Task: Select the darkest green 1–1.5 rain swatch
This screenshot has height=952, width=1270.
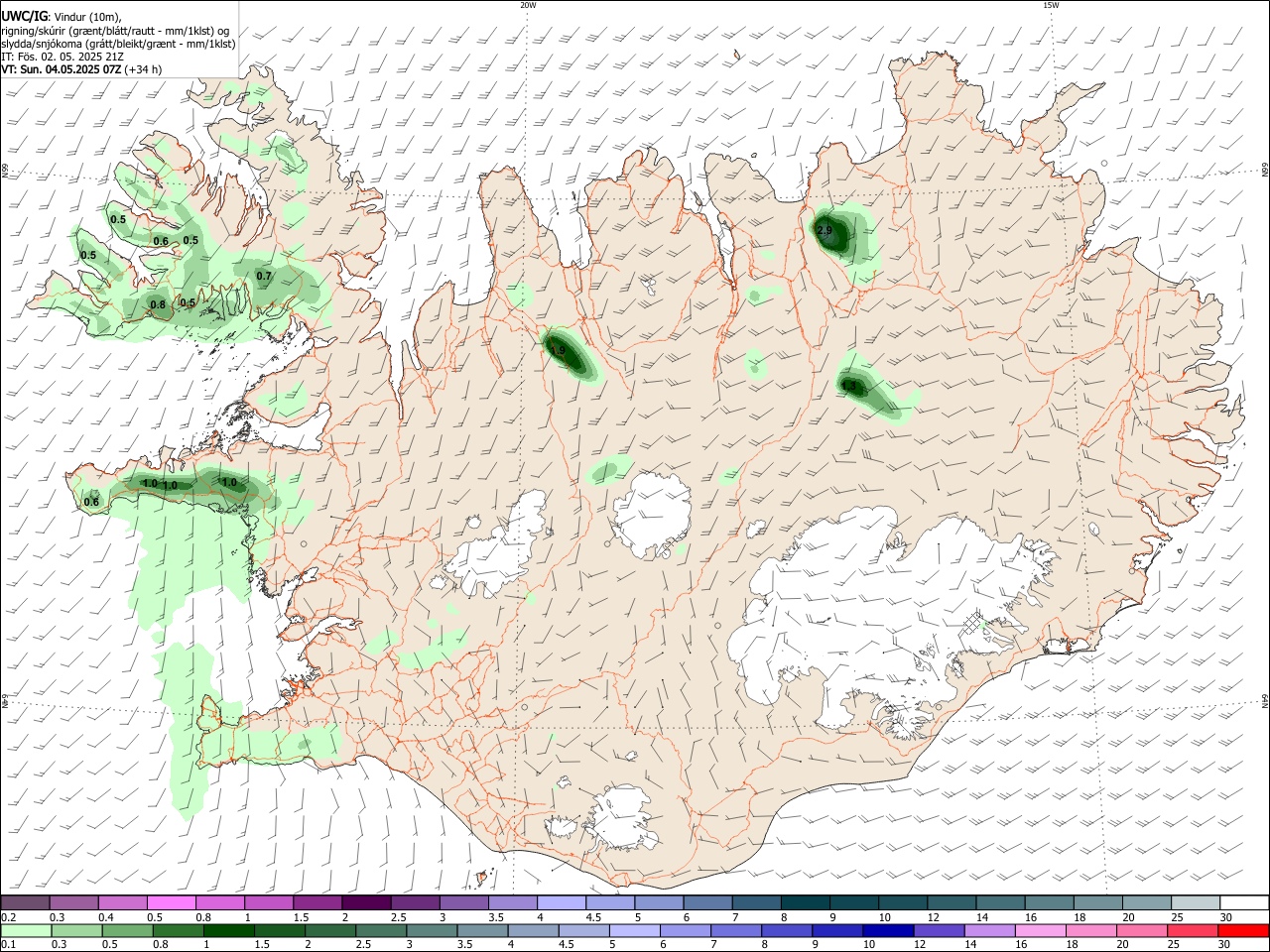Action: tap(228, 930)
